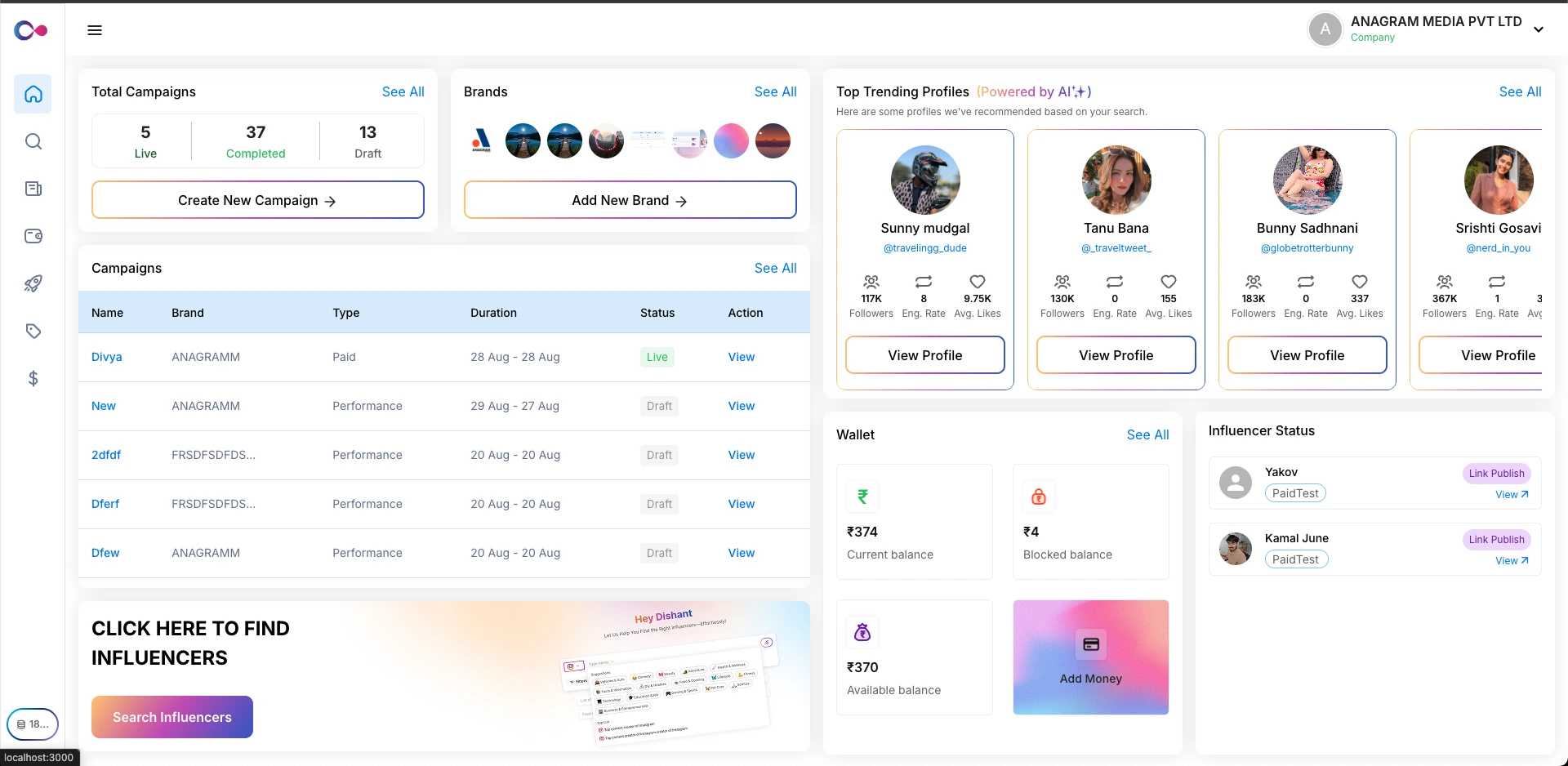Image resolution: width=1568 pixels, height=766 pixels.
Task: Click the Completed campaigns count tab
Action: [256, 141]
